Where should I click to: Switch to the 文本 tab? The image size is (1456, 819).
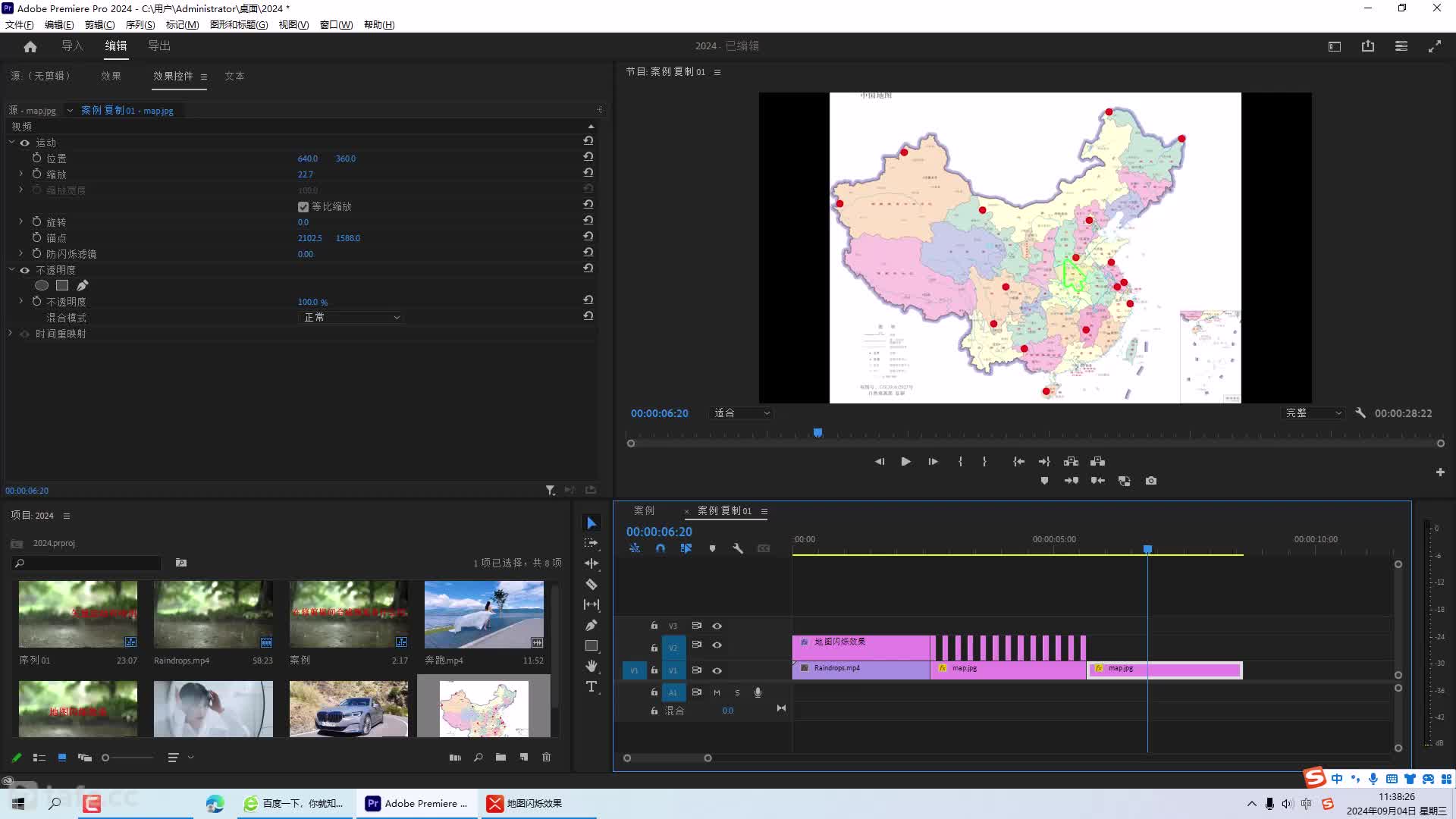(x=234, y=76)
